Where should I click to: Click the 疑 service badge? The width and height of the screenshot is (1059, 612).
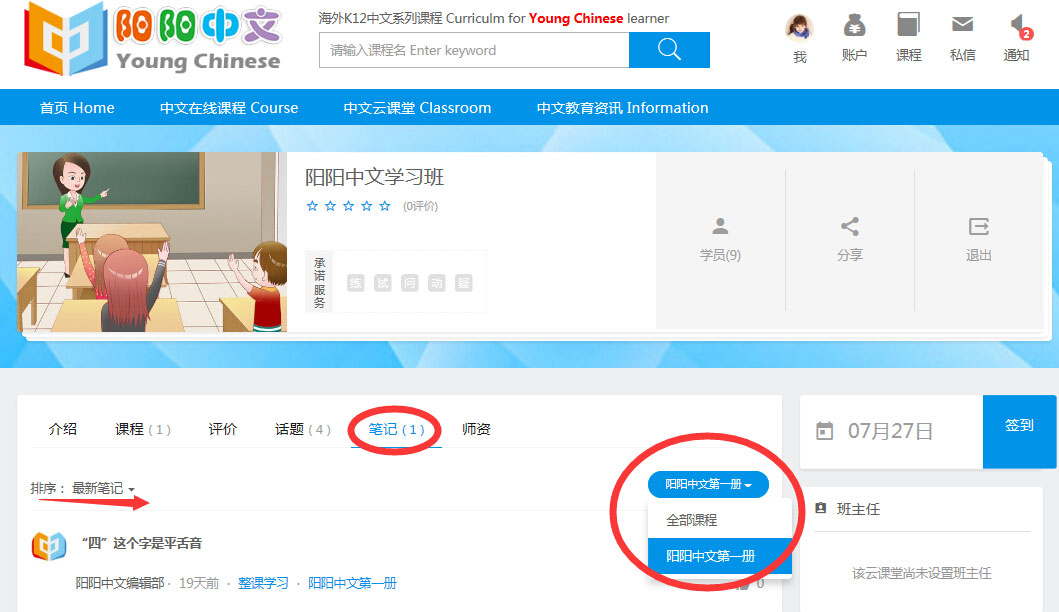click(463, 283)
